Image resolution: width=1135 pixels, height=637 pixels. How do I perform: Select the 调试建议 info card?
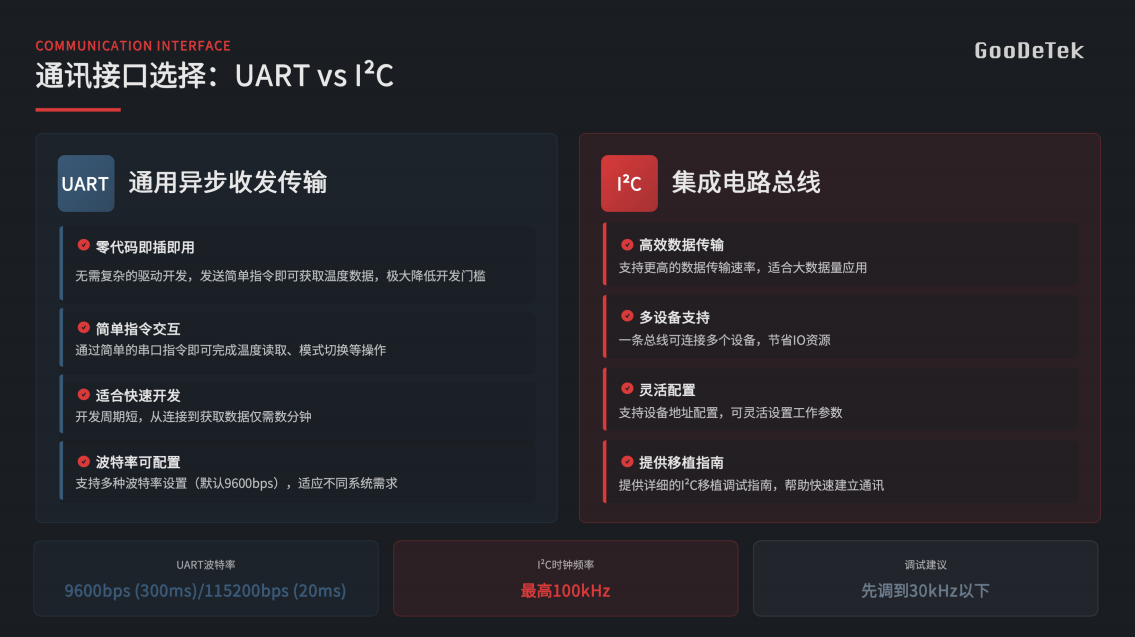click(x=925, y=578)
